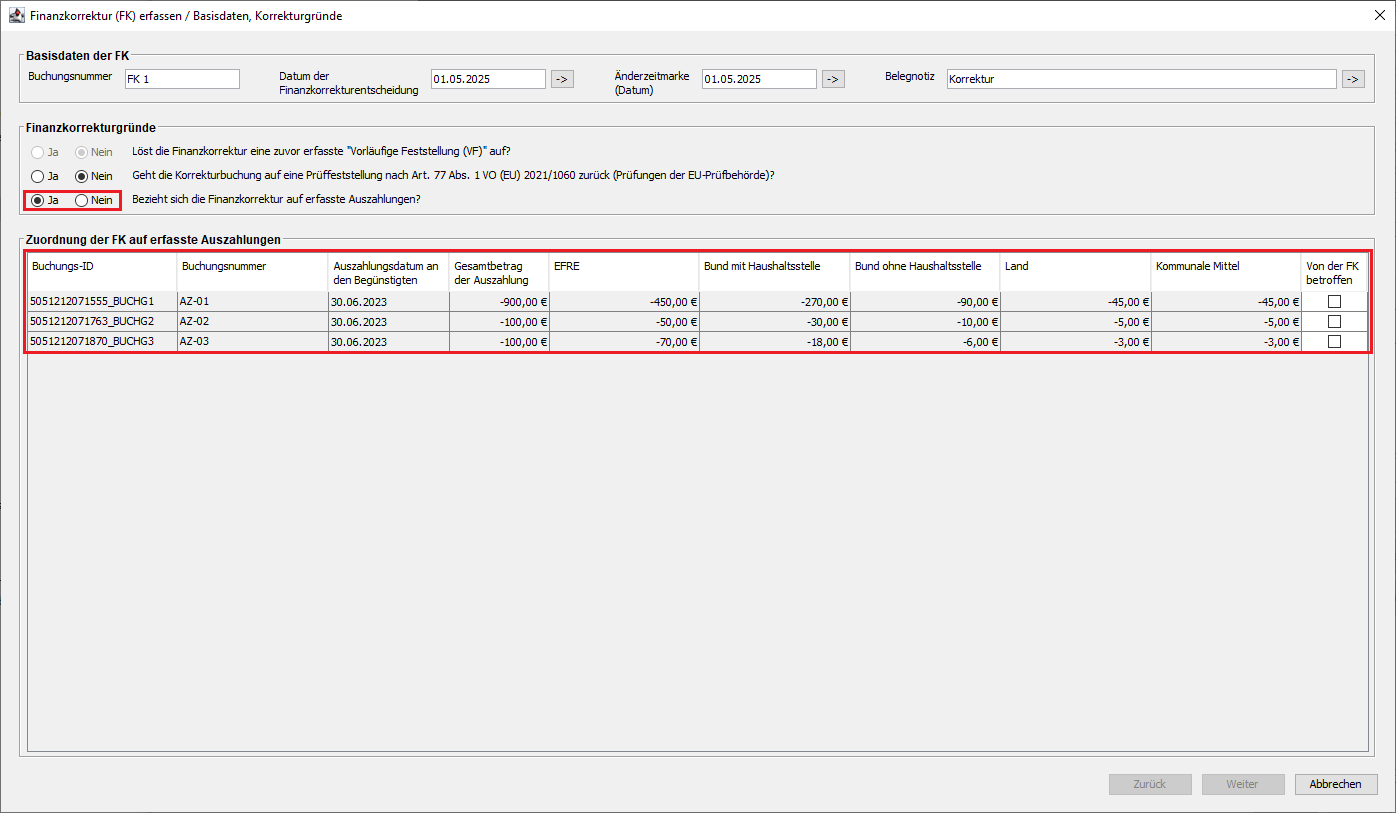The image size is (1396, 813).
Task: Click the Änderzeitmarke date field
Action: [759, 79]
